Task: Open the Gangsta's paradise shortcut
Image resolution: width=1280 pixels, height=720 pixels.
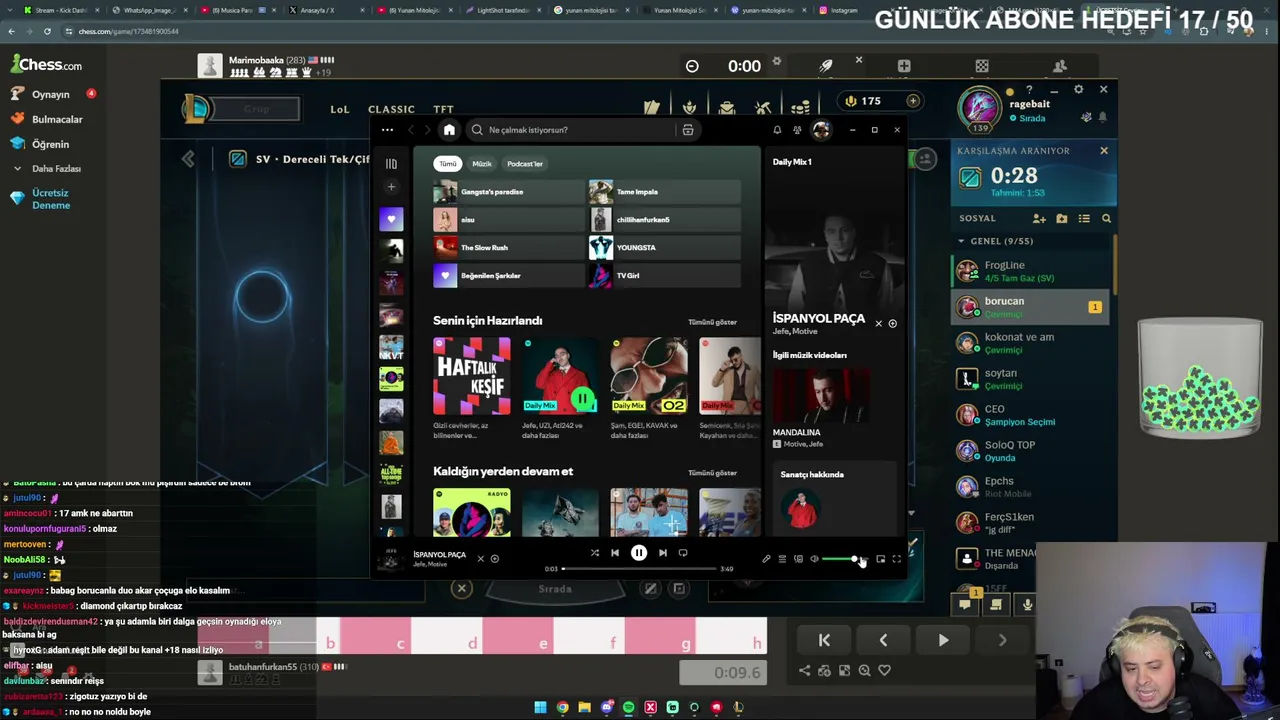Action: [x=508, y=192]
